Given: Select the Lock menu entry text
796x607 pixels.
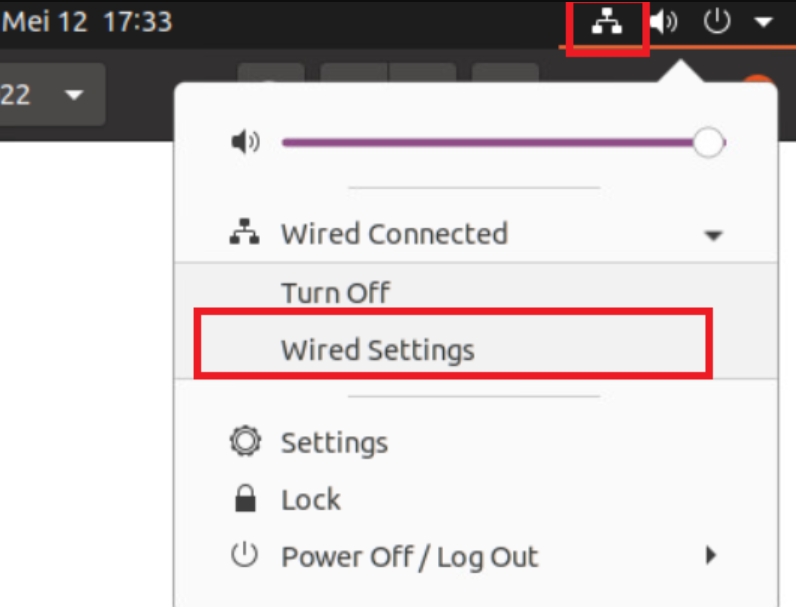Looking at the screenshot, I should tap(311, 499).
